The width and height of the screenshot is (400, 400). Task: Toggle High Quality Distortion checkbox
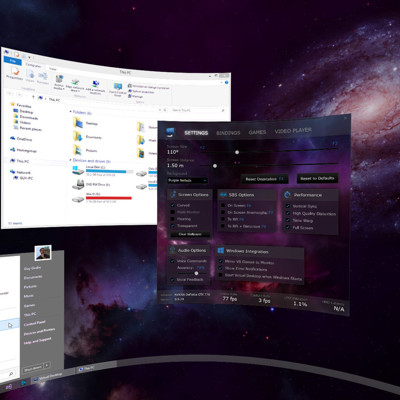coord(288,213)
